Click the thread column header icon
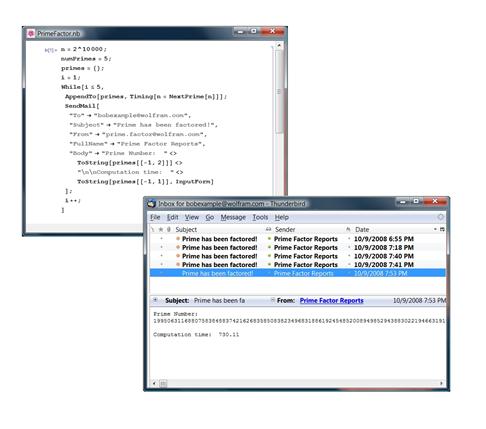This screenshot has width=486, height=429. click(x=153, y=229)
